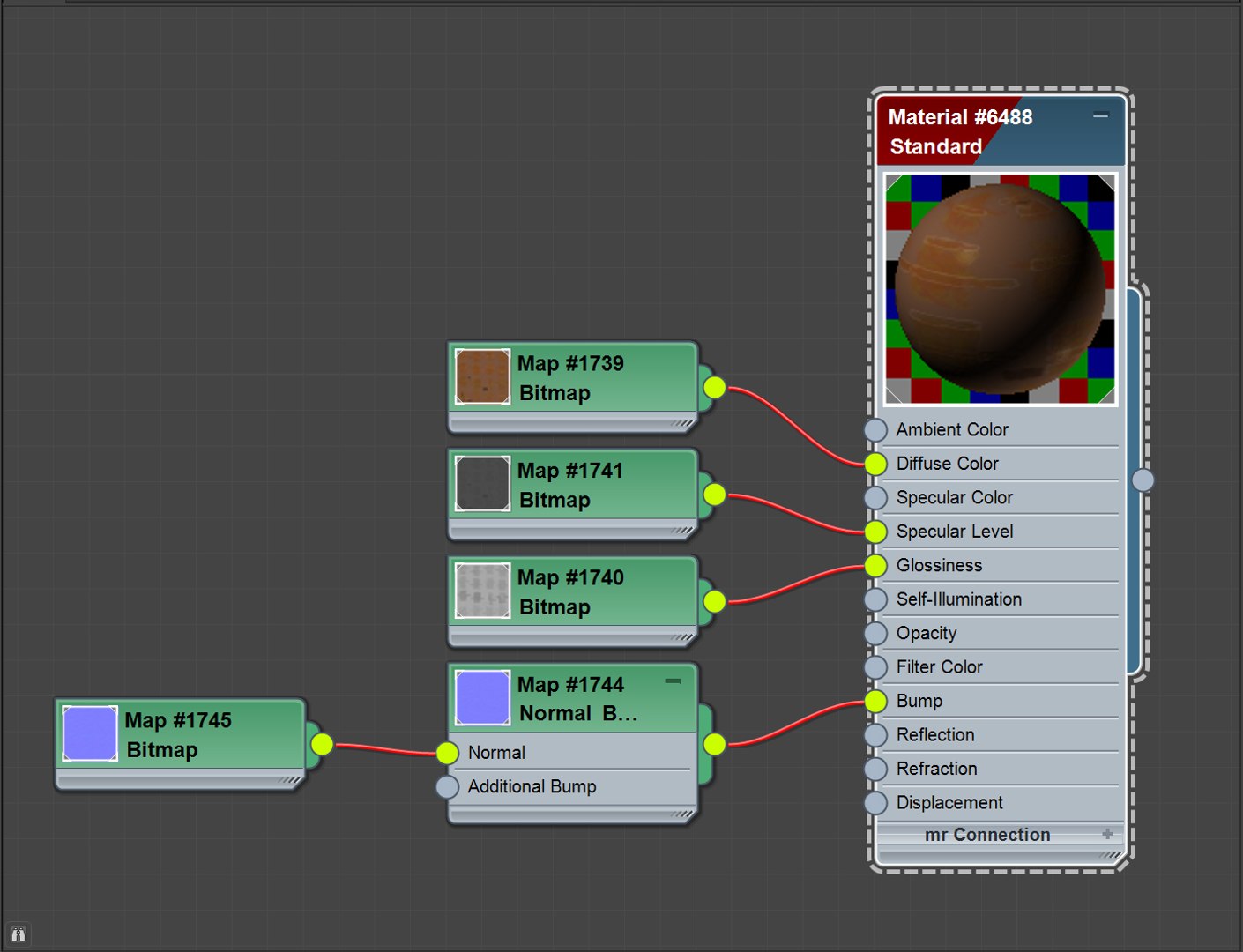The width and height of the screenshot is (1243, 952).
Task: Select the Map #1739 brown bitmap thumbnail
Action: (482, 376)
